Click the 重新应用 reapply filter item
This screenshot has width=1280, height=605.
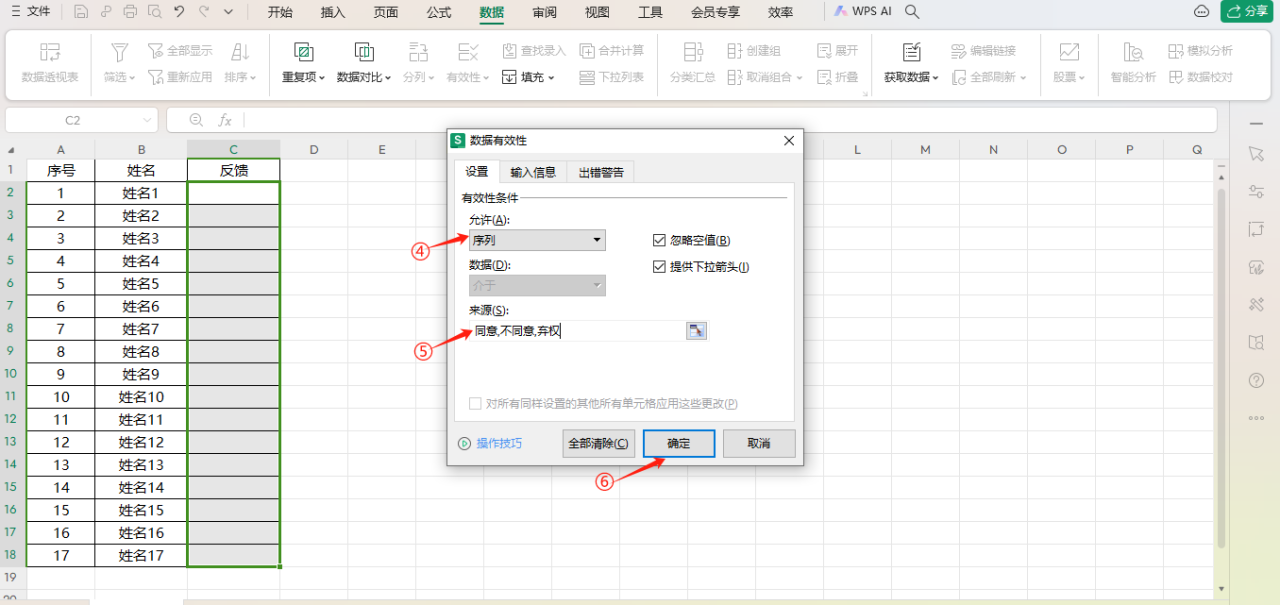click(180, 77)
